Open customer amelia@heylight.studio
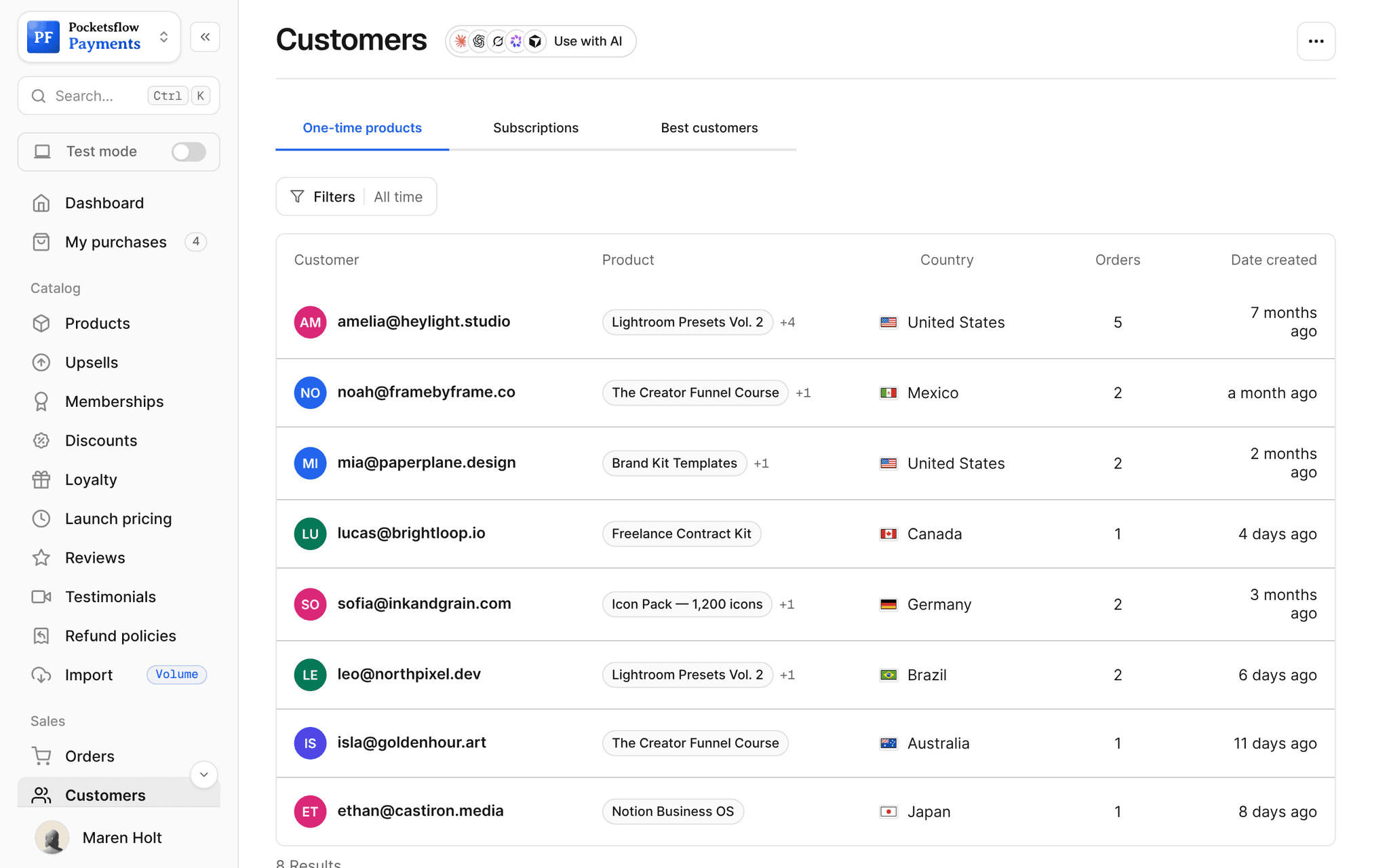Image resolution: width=1389 pixels, height=868 pixels. 424,321
